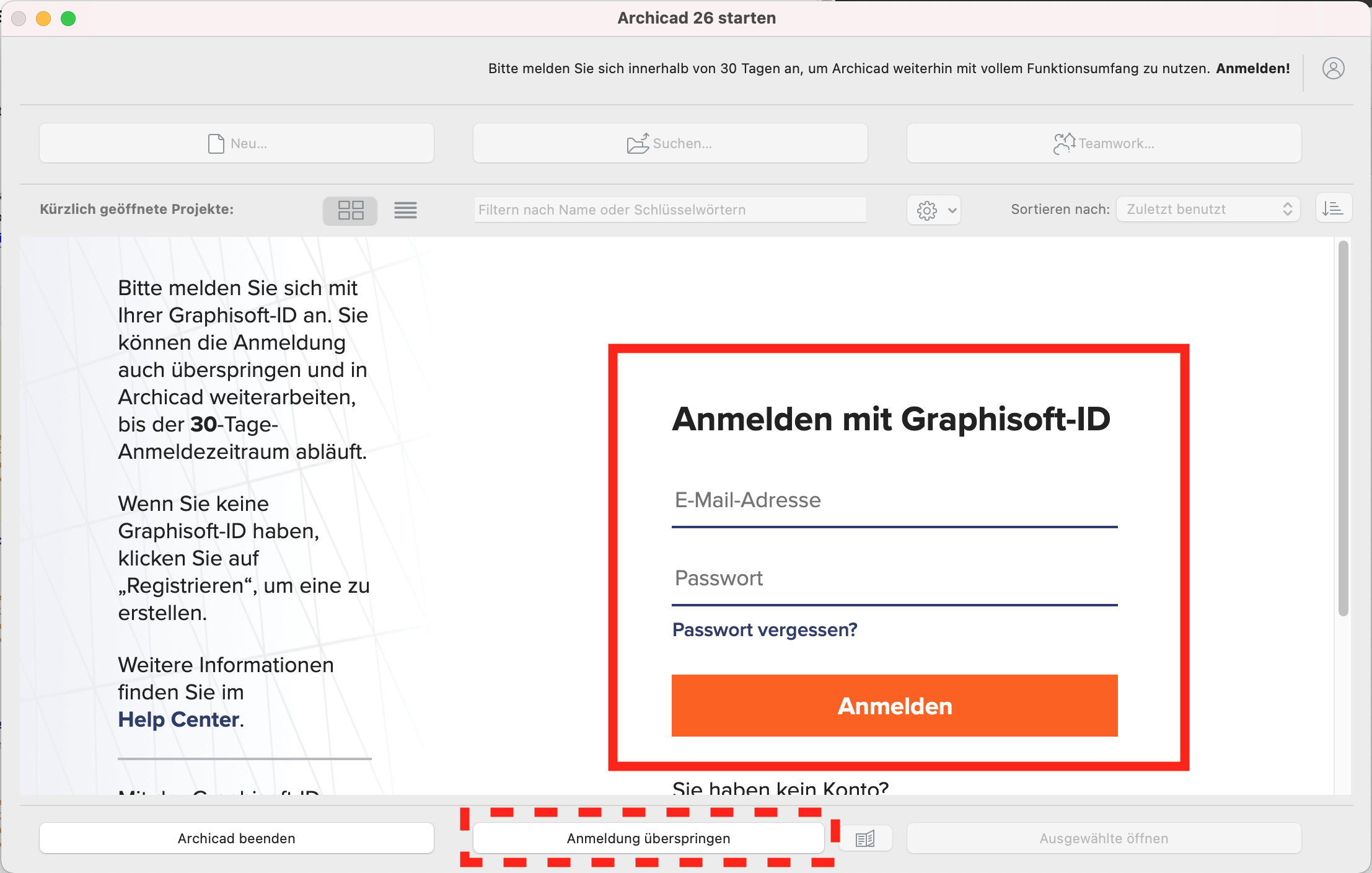
Task: Switch to thumbnail grid view
Action: pos(350,210)
